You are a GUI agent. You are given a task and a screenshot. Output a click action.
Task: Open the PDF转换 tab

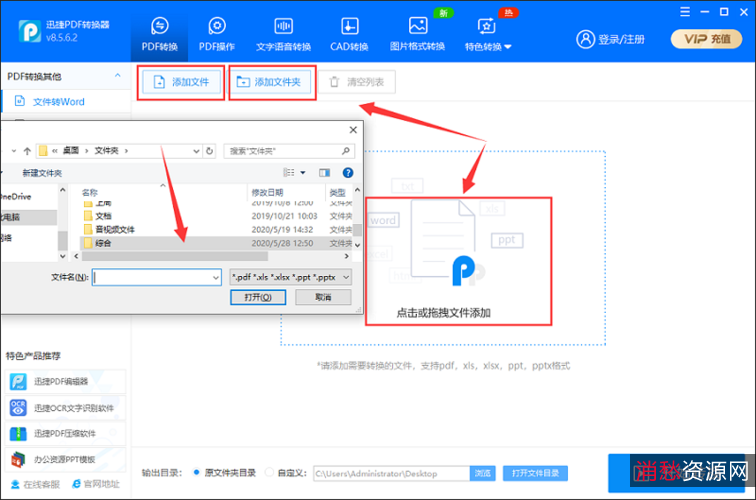(160, 34)
